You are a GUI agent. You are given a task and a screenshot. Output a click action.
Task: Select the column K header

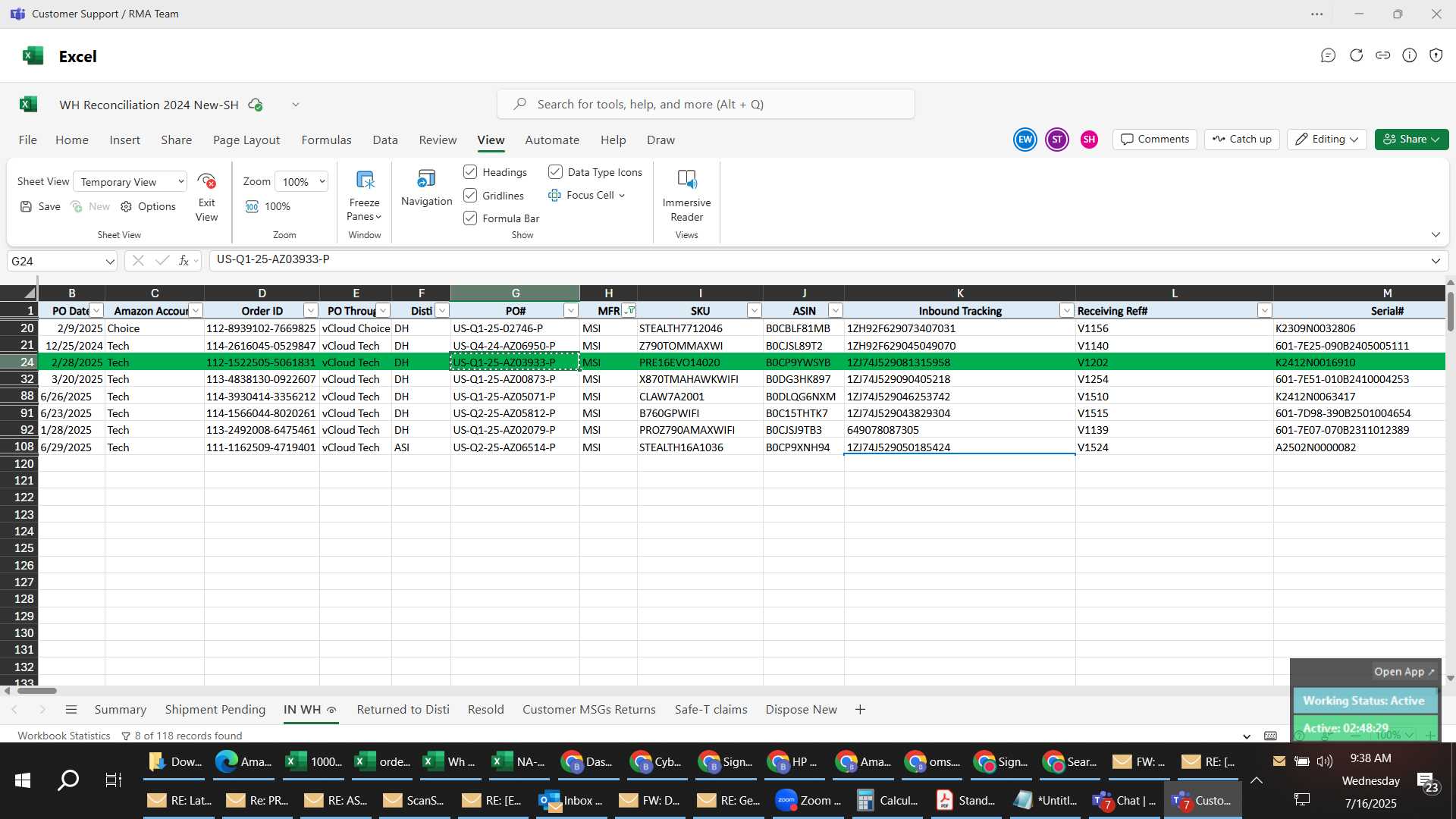959,293
